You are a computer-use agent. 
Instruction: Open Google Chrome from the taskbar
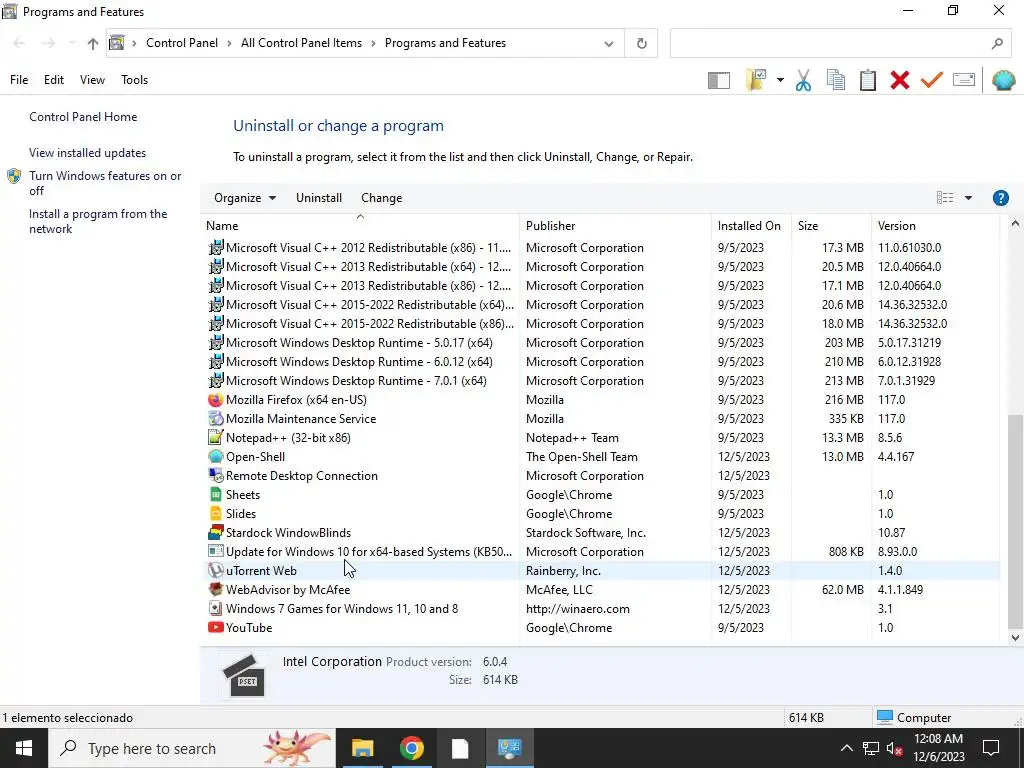coord(411,748)
